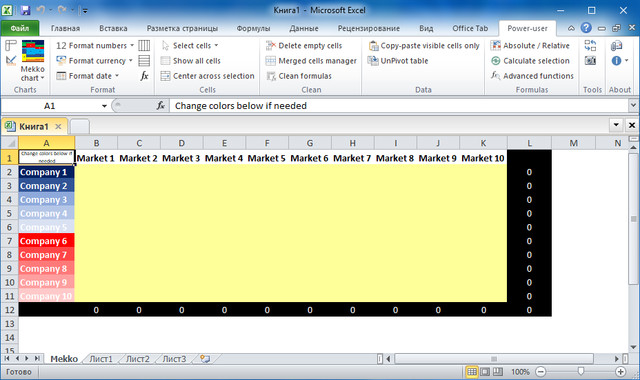Click Clean formulas

298,76
